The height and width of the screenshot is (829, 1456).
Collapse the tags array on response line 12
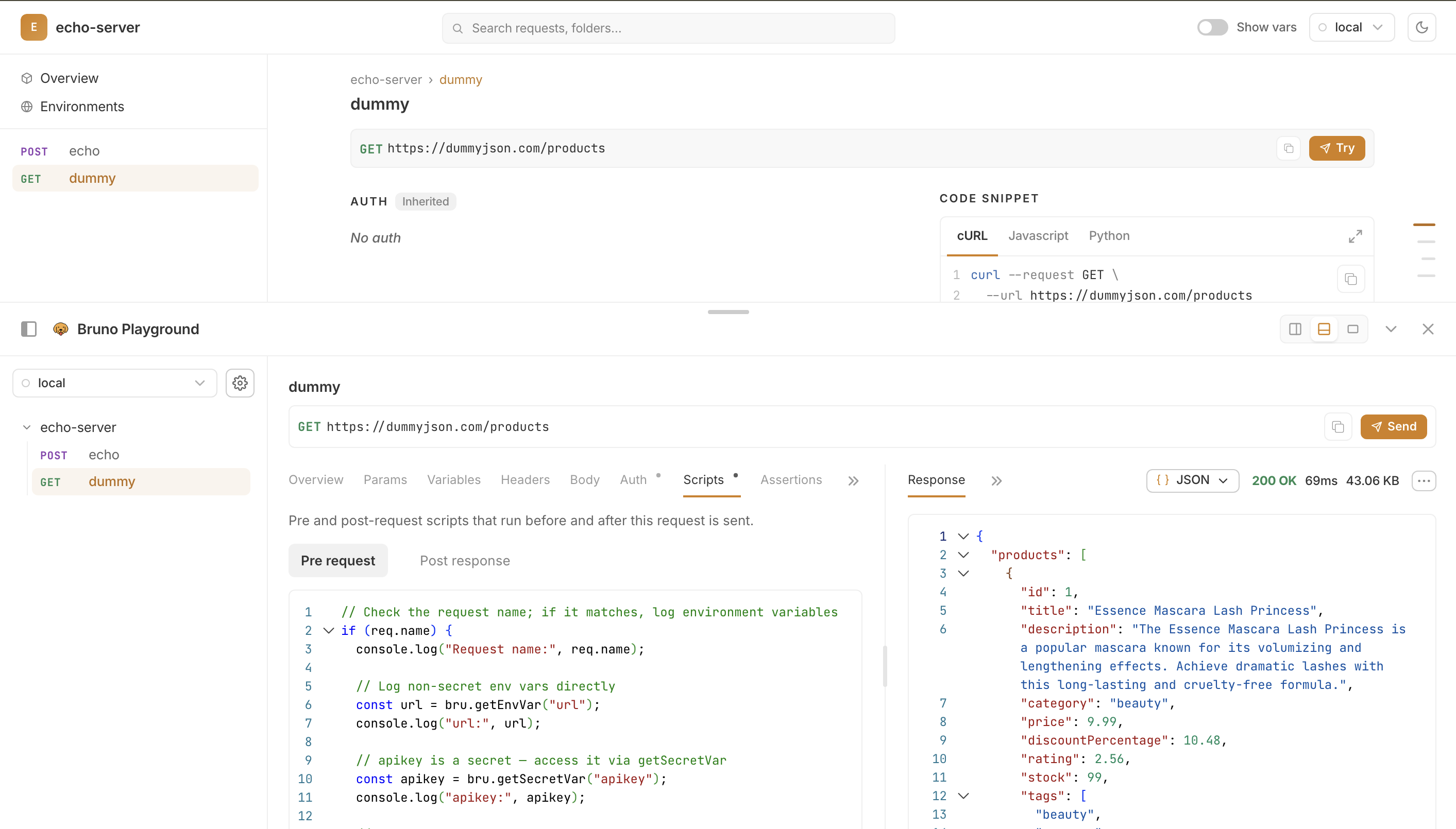(x=963, y=796)
